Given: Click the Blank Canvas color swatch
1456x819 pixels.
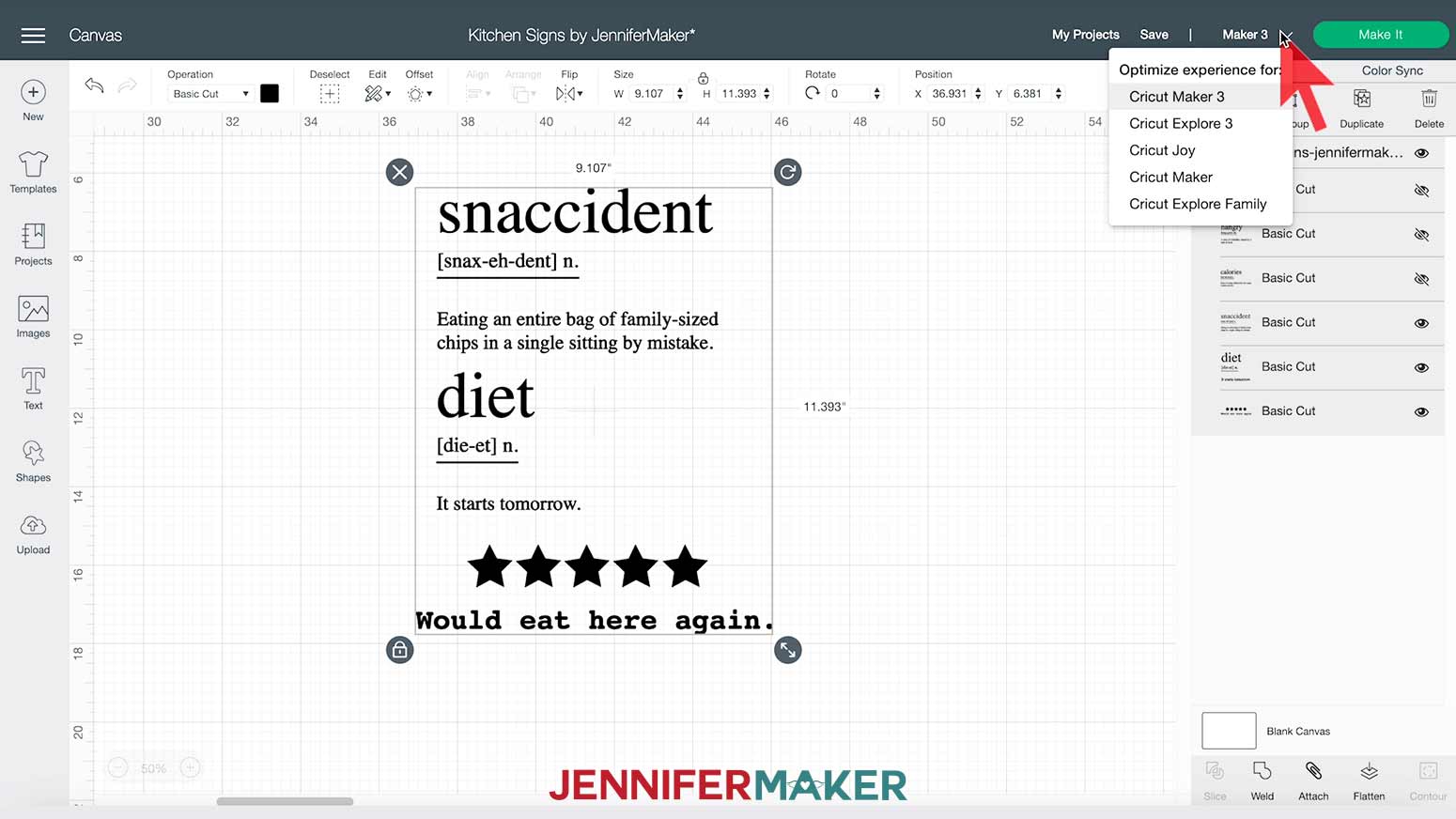Looking at the screenshot, I should [1229, 731].
